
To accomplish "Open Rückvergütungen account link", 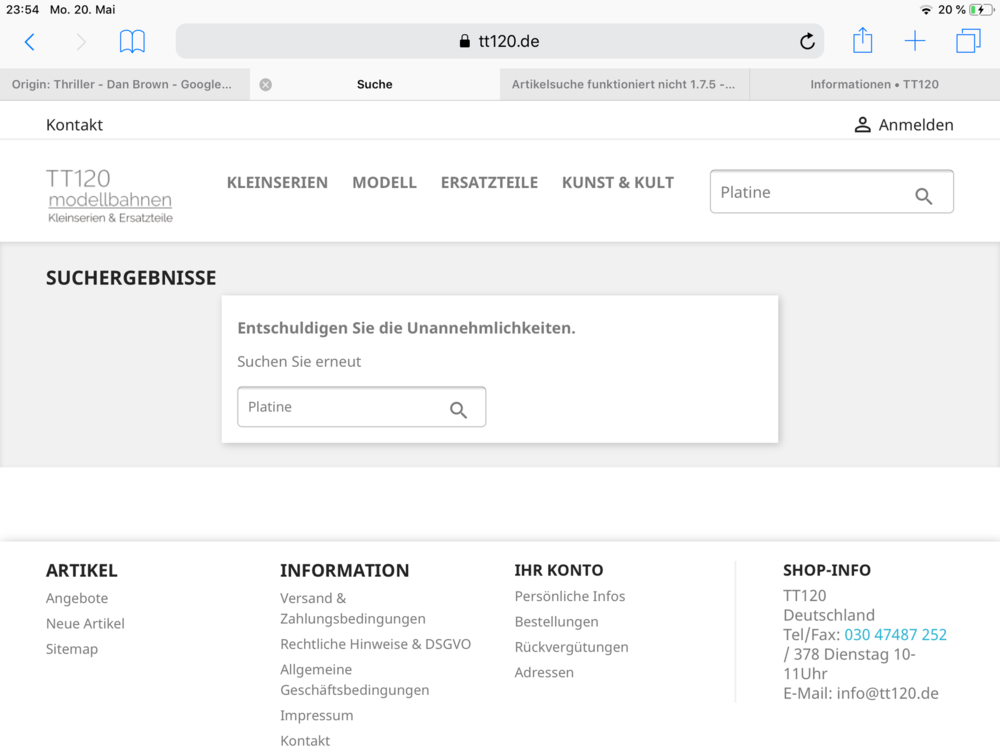I will pos(571,647).
